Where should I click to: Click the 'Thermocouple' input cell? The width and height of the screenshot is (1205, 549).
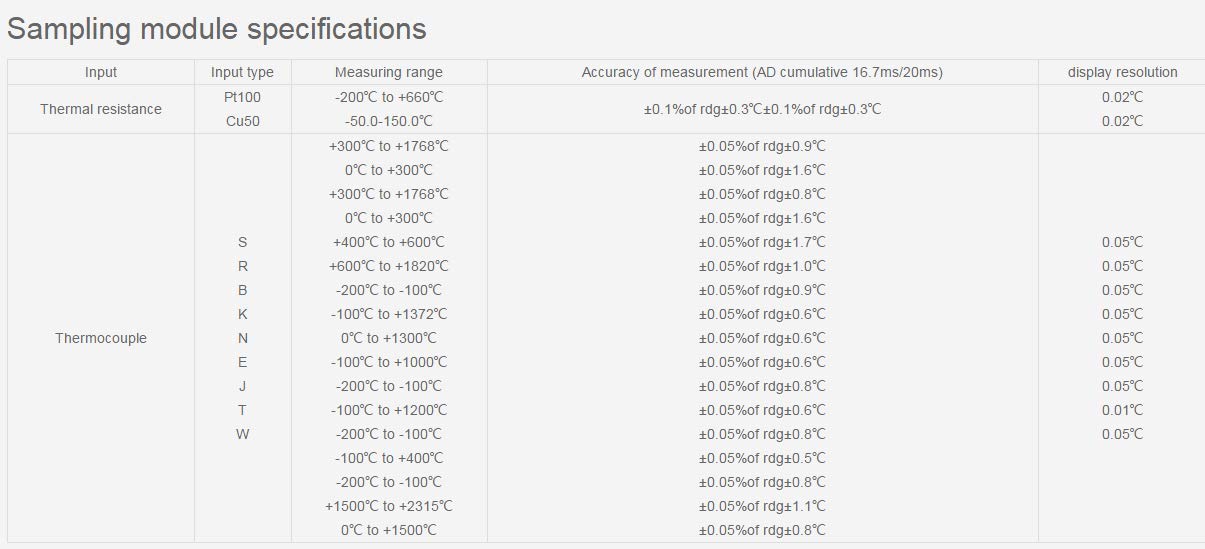coord(101,338)
